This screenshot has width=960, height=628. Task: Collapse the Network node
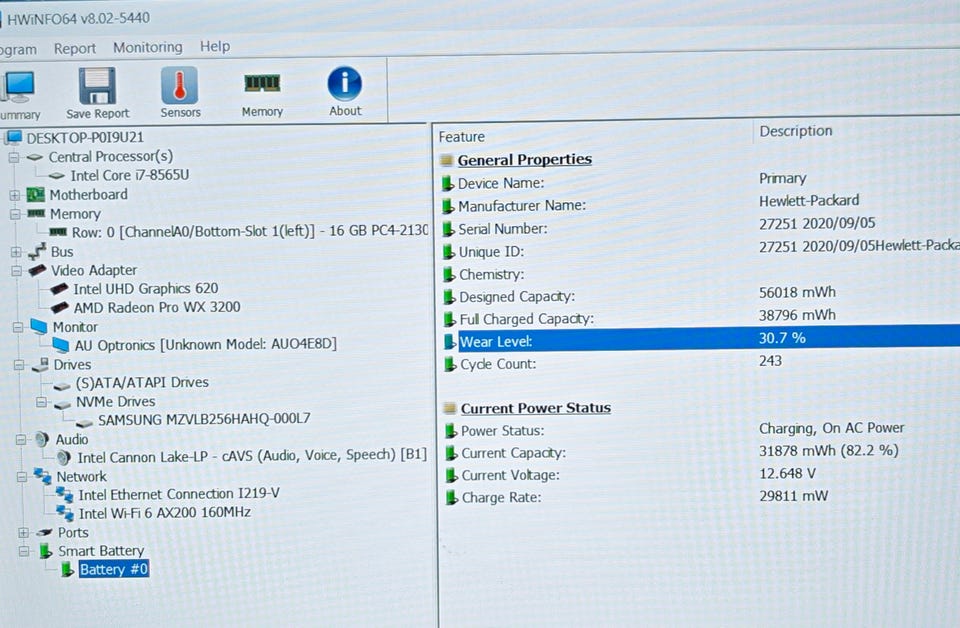click(x=21, y=477)
